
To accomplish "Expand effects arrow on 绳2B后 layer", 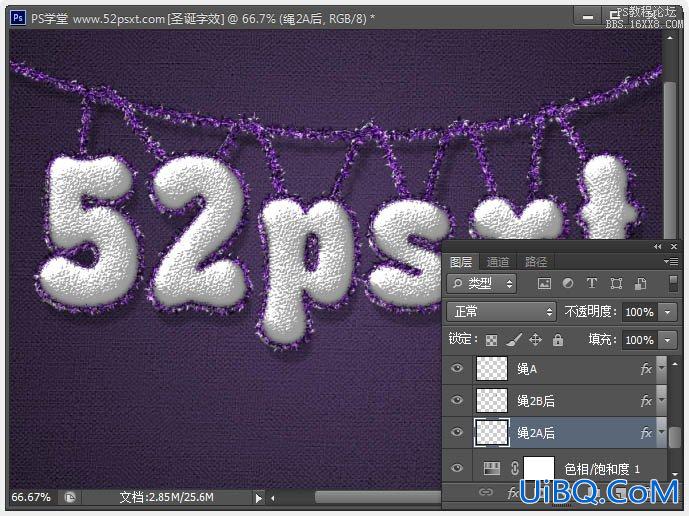I will click(661, 400).
